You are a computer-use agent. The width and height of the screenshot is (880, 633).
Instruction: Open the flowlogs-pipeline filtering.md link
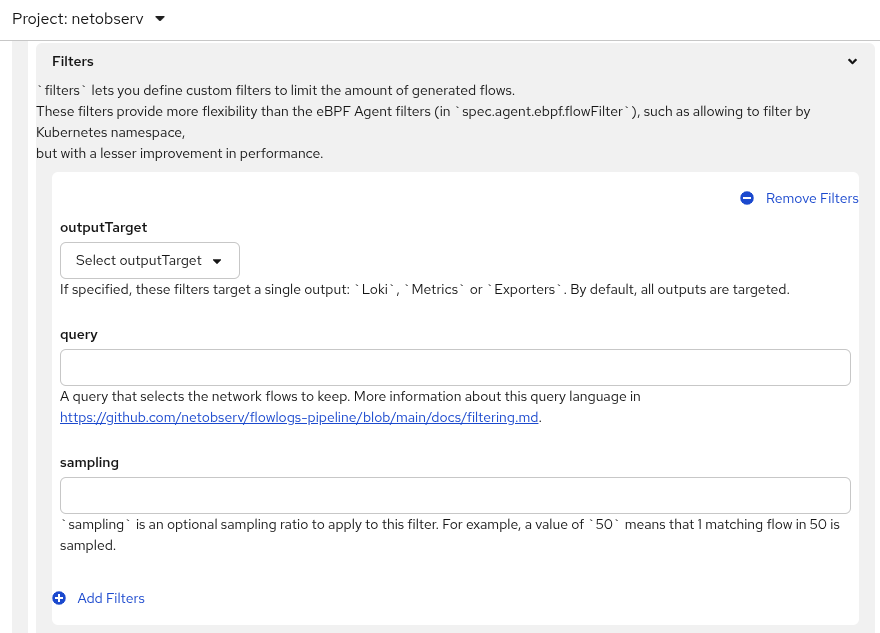click(x=299, y=418)
